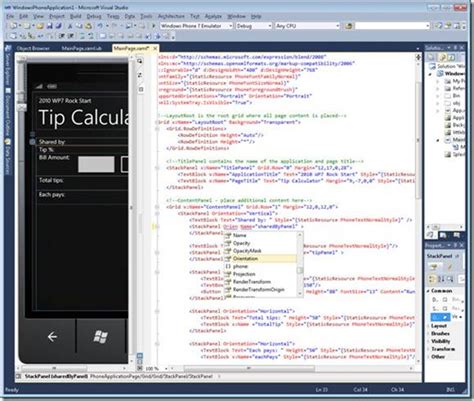Viewport: 474px width, 401px height.
Task: Collapse the MainPage.xaml tree node
Action: point(438,140)
